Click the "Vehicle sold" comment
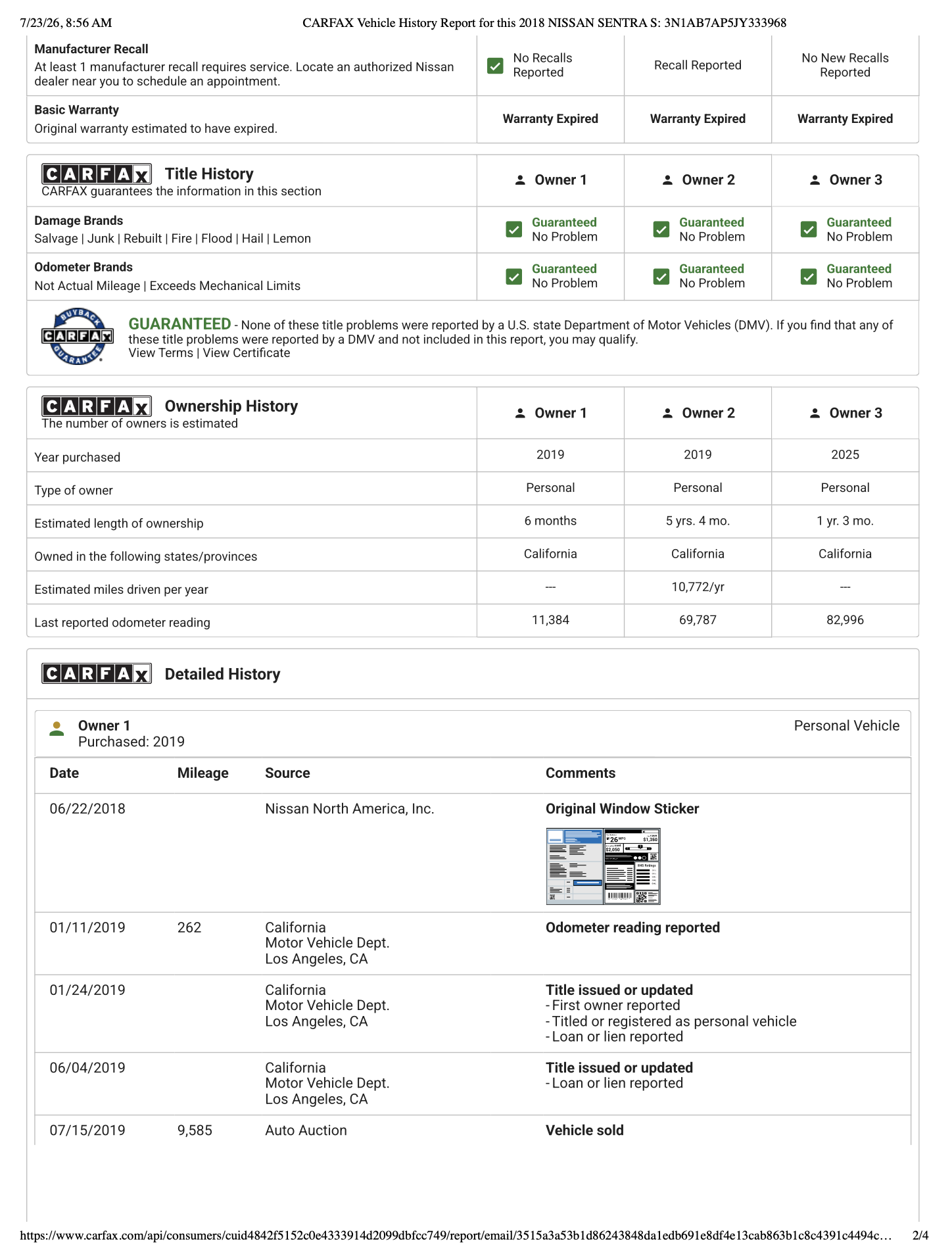Image resolution: width=952 pixels, height=1256 pixels. [x=584, y=1130]
